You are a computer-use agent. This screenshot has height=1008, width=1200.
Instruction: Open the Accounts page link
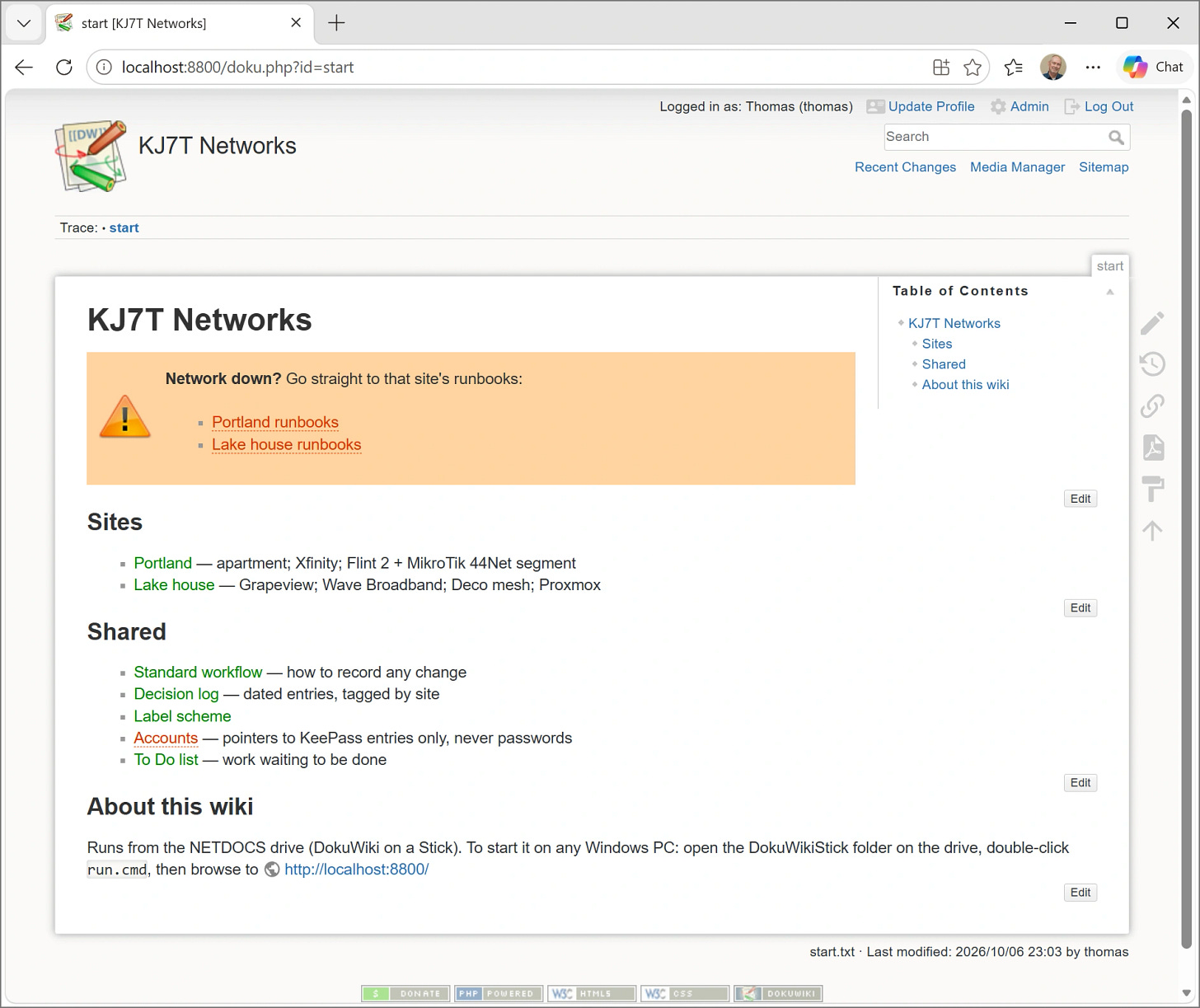[x=166, y=738]
